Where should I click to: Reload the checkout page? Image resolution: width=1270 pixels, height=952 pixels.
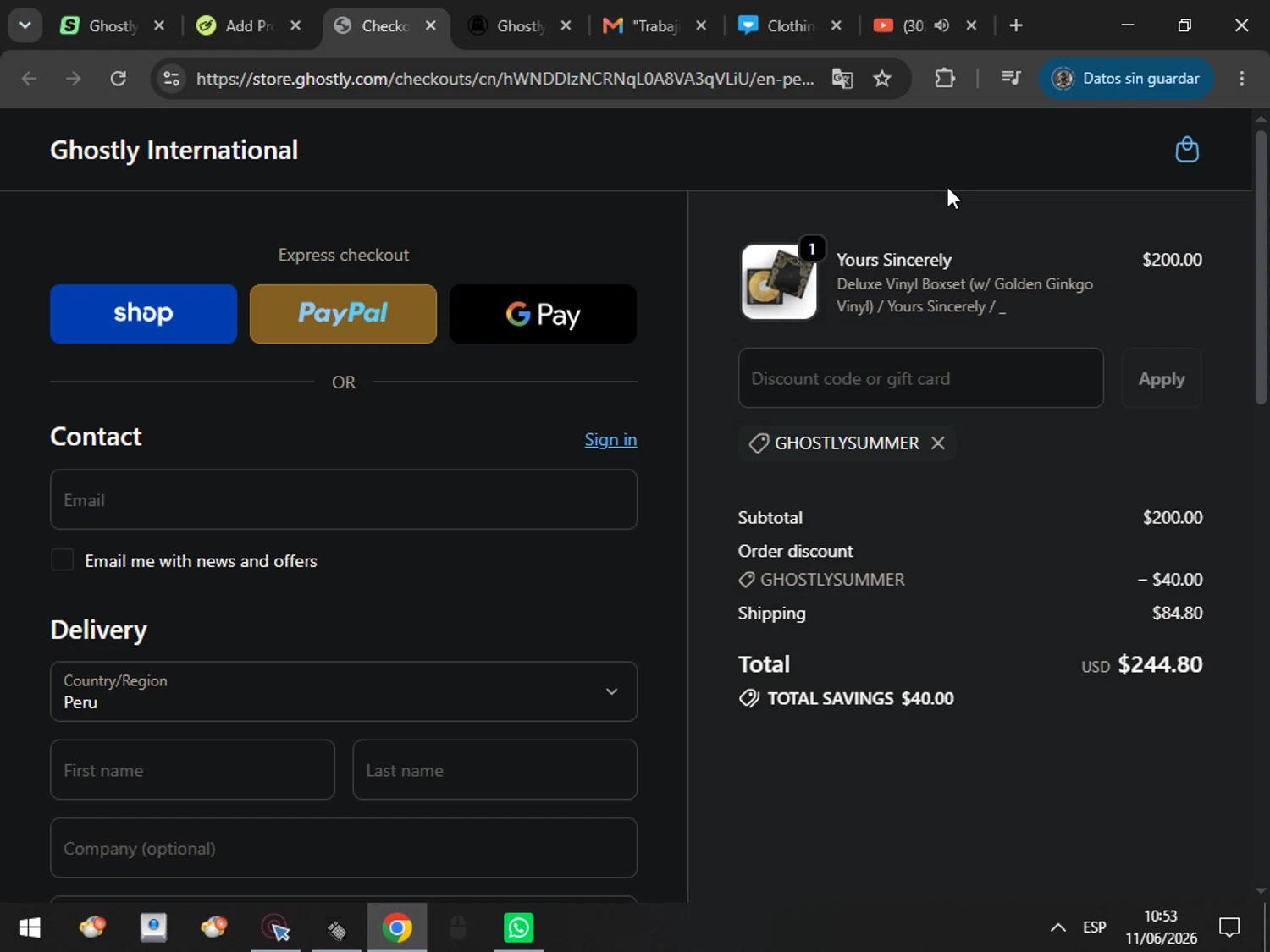(x=119, y=79)
